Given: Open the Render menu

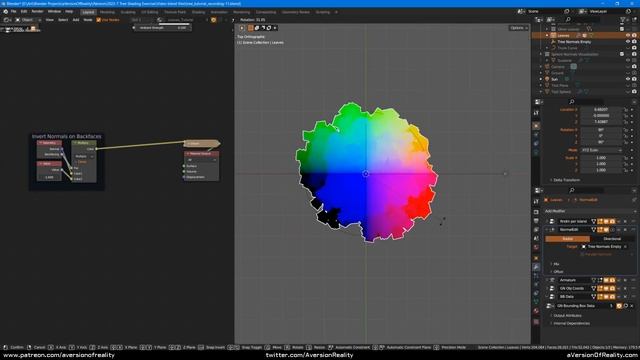Looking at the screenshot, I should pyautogui.click(x=37, y=12).
